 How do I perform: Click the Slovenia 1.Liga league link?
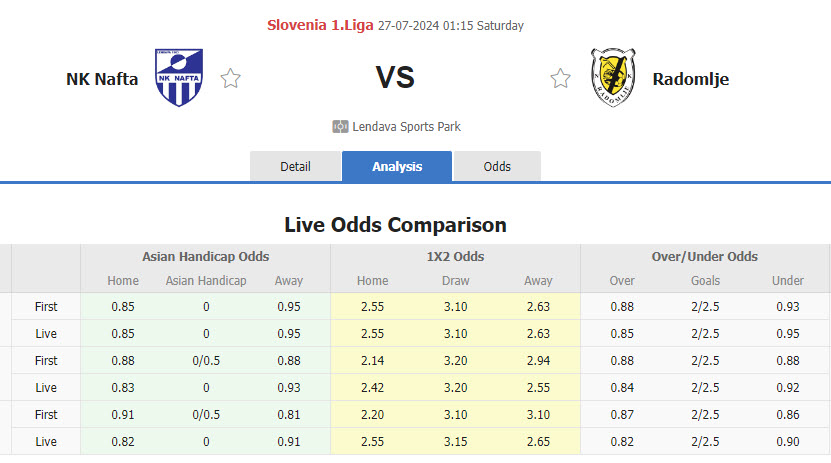tap(321, 25)
